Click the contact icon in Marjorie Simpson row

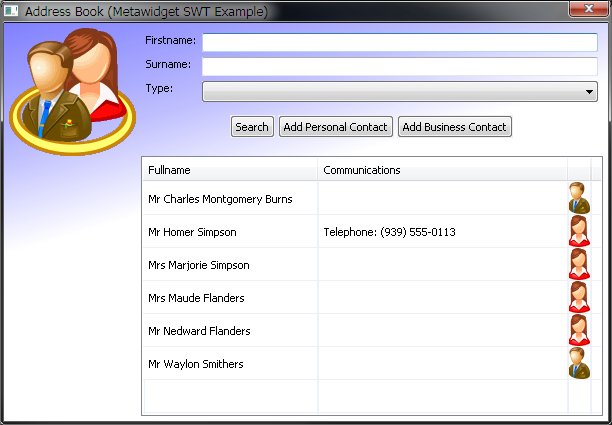coord(579,264)
